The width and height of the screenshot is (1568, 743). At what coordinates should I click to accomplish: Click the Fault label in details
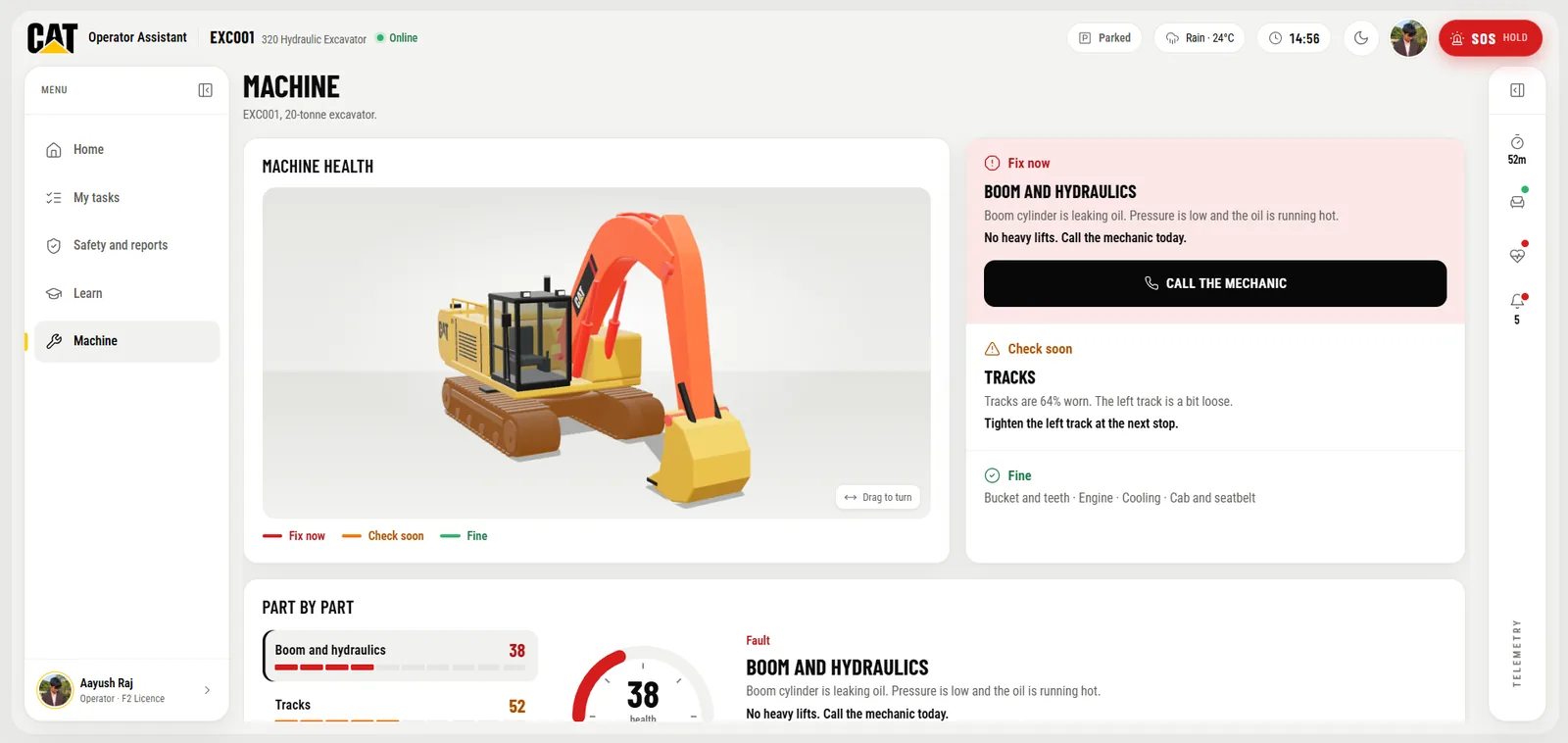758,640
